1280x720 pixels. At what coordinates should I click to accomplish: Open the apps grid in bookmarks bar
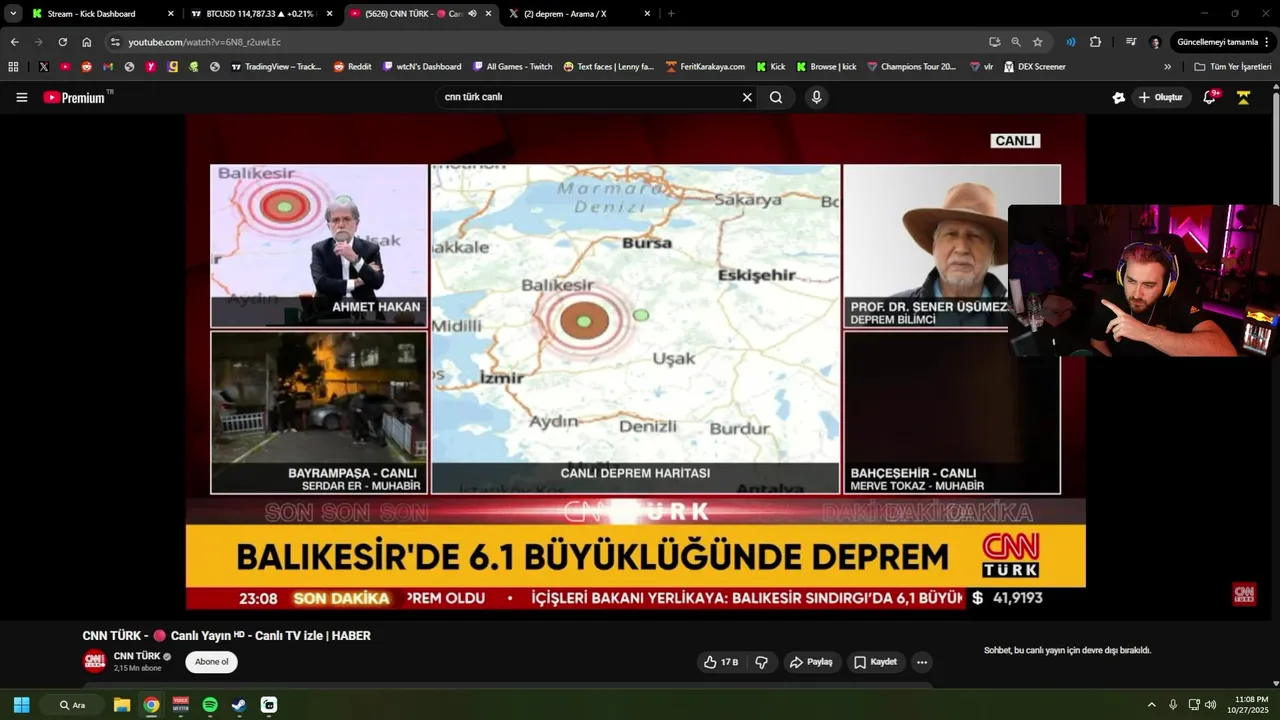13,67
